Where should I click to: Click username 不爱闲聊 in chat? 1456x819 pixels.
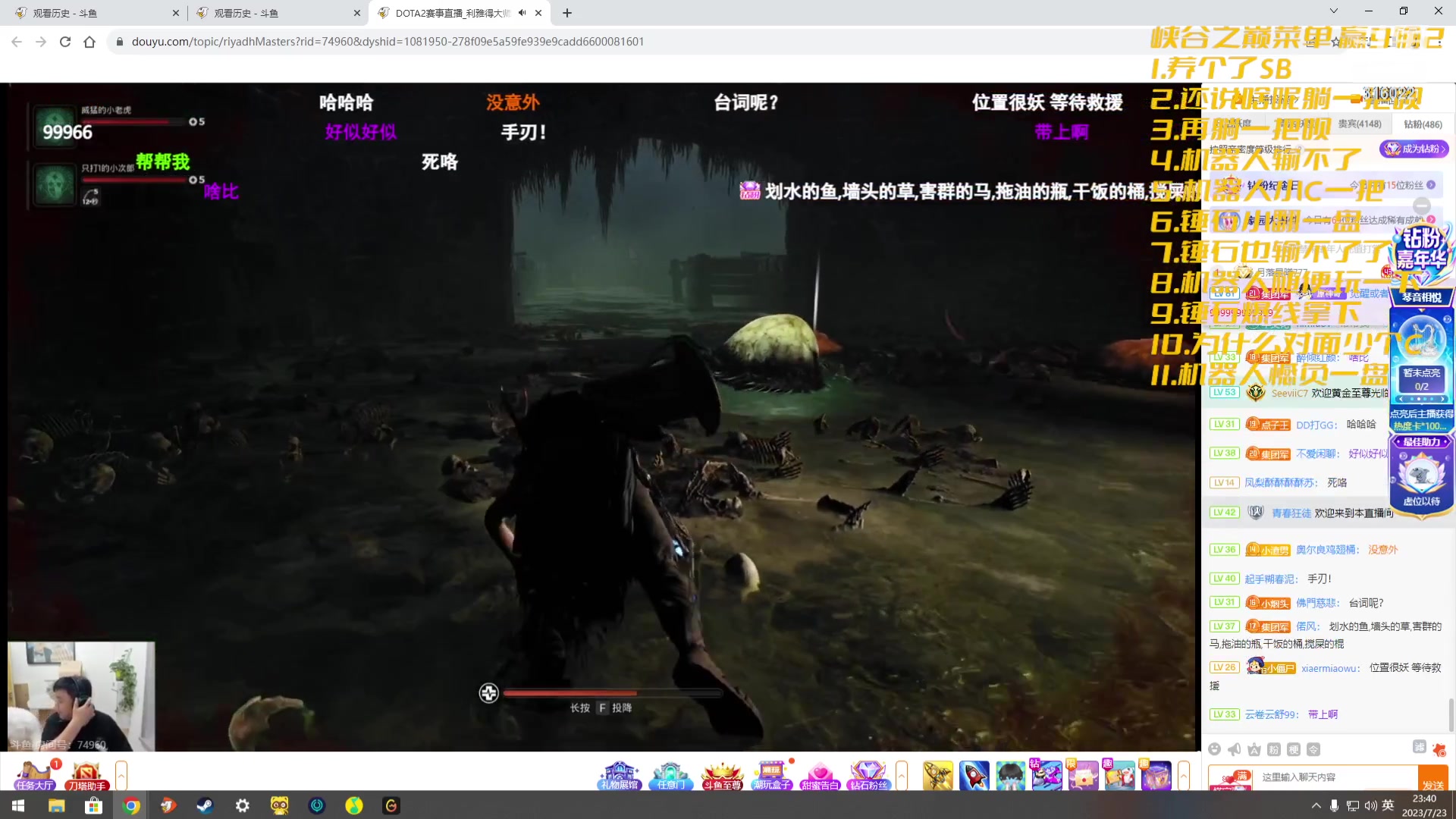point(1318,453)
